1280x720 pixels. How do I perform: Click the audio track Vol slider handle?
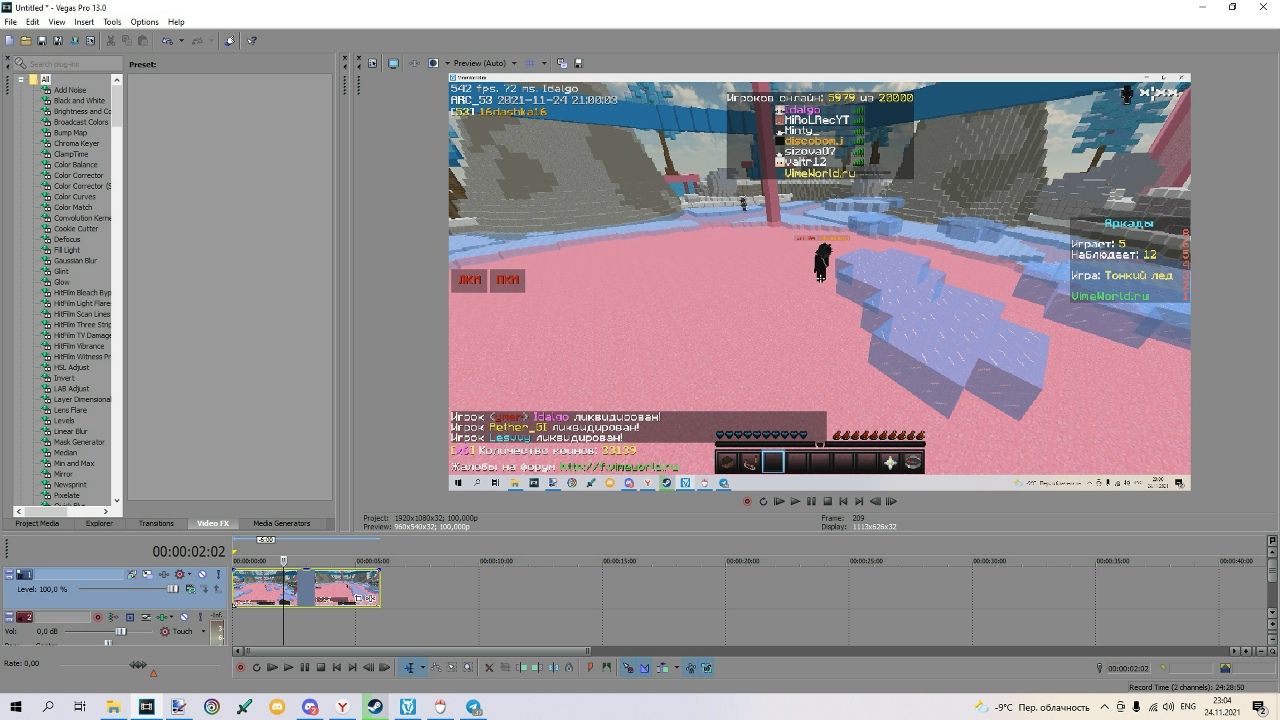coord(121,631)
